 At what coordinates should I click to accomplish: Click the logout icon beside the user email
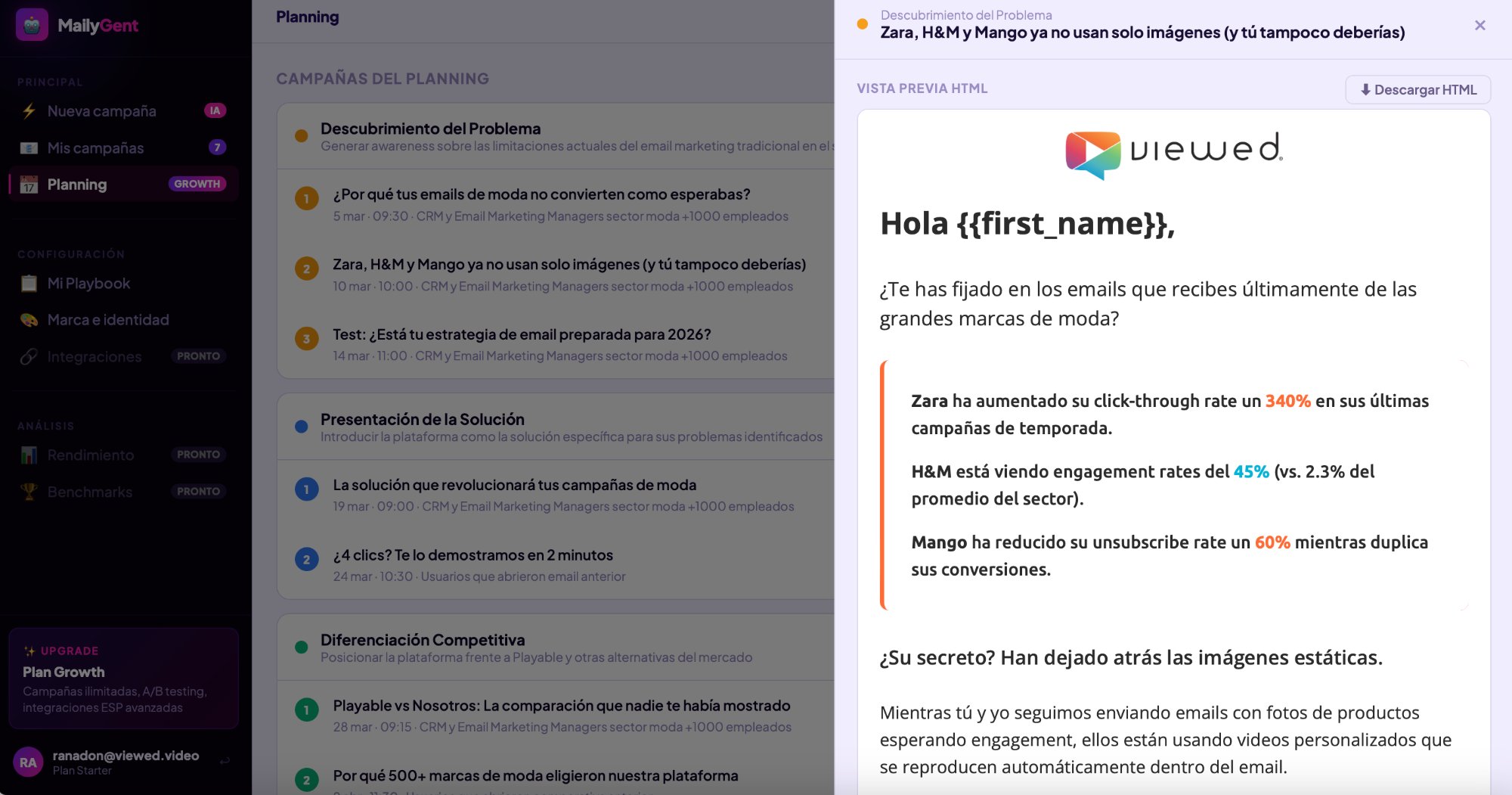pyautogui.click(x=225, y=762)
